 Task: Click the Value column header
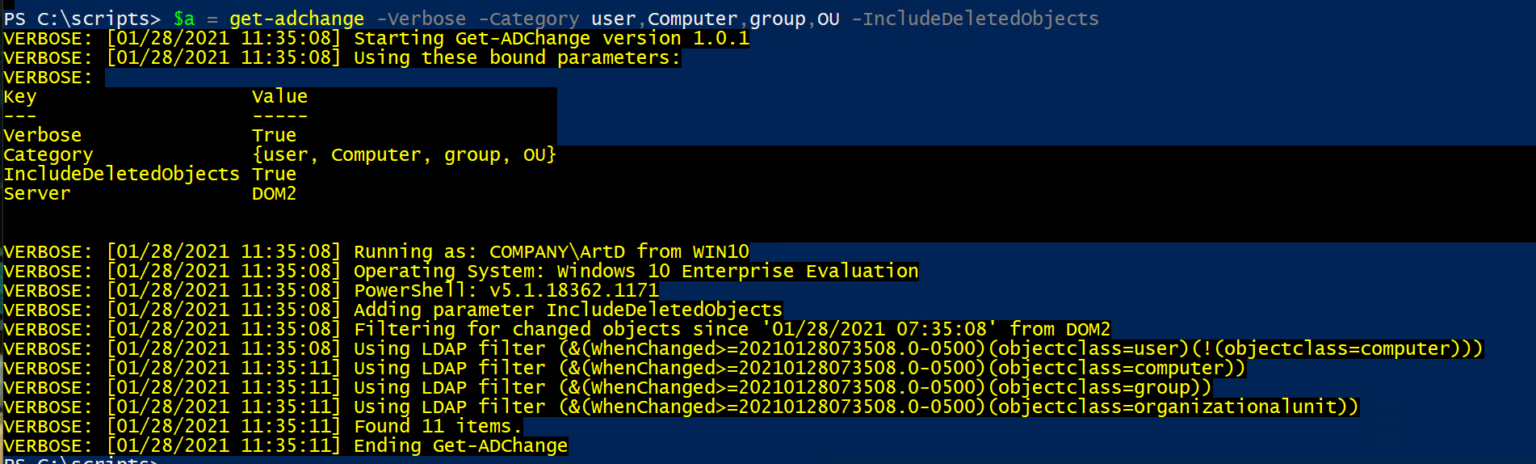(x=280, y=97)
